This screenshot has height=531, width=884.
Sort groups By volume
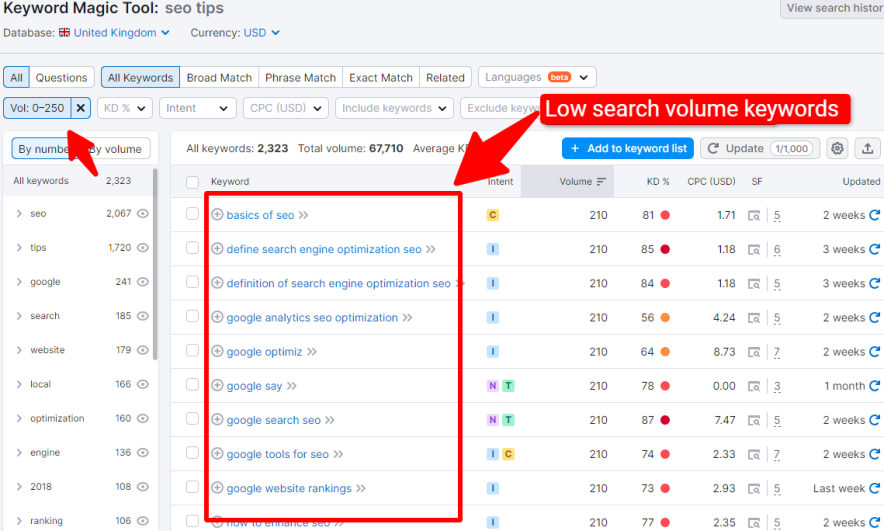click(116, 149)
